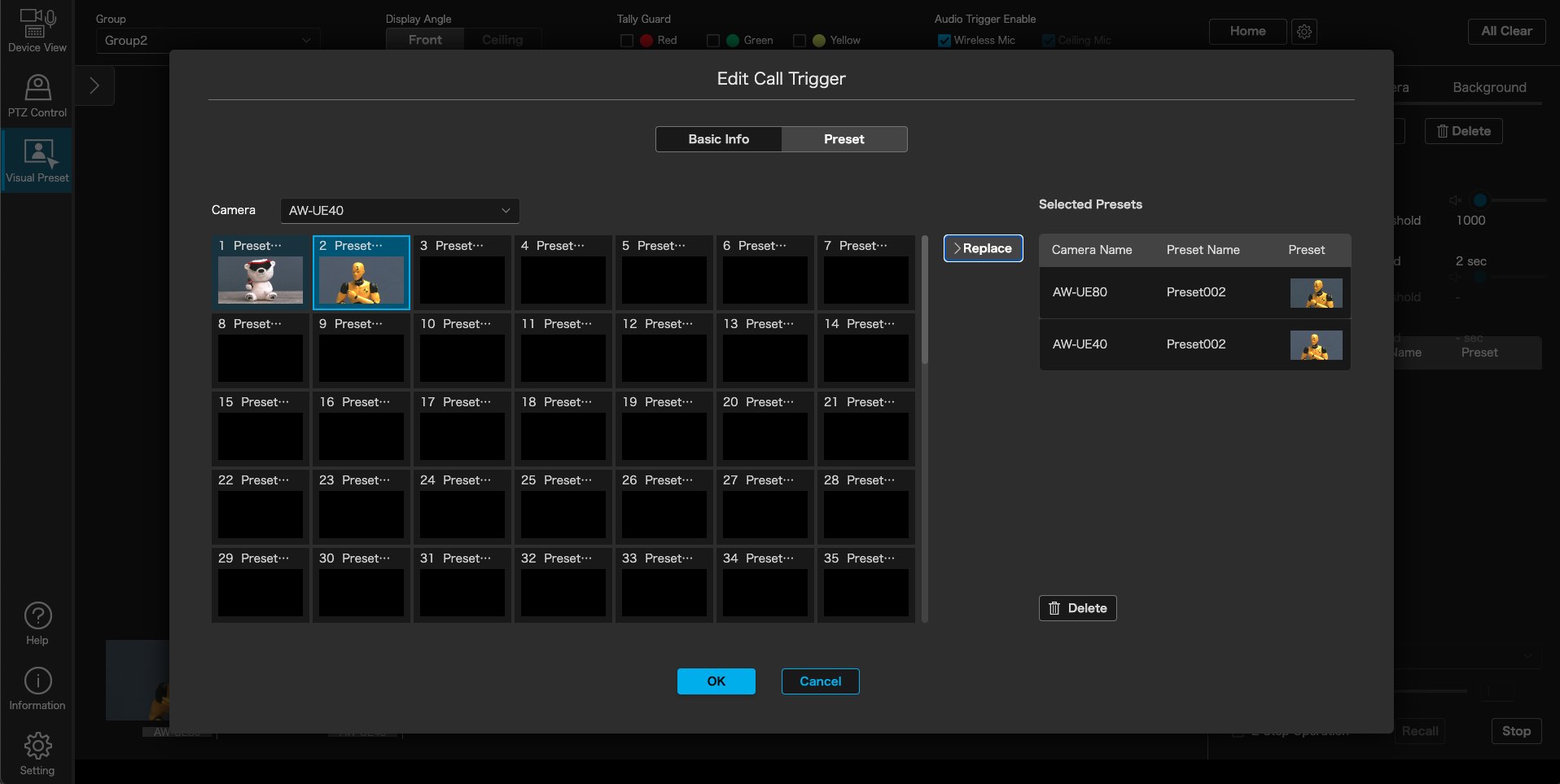This screenshot has width=1560, height=784.
Task: Click the Camera Name column header
Action: pos(1092,250)
